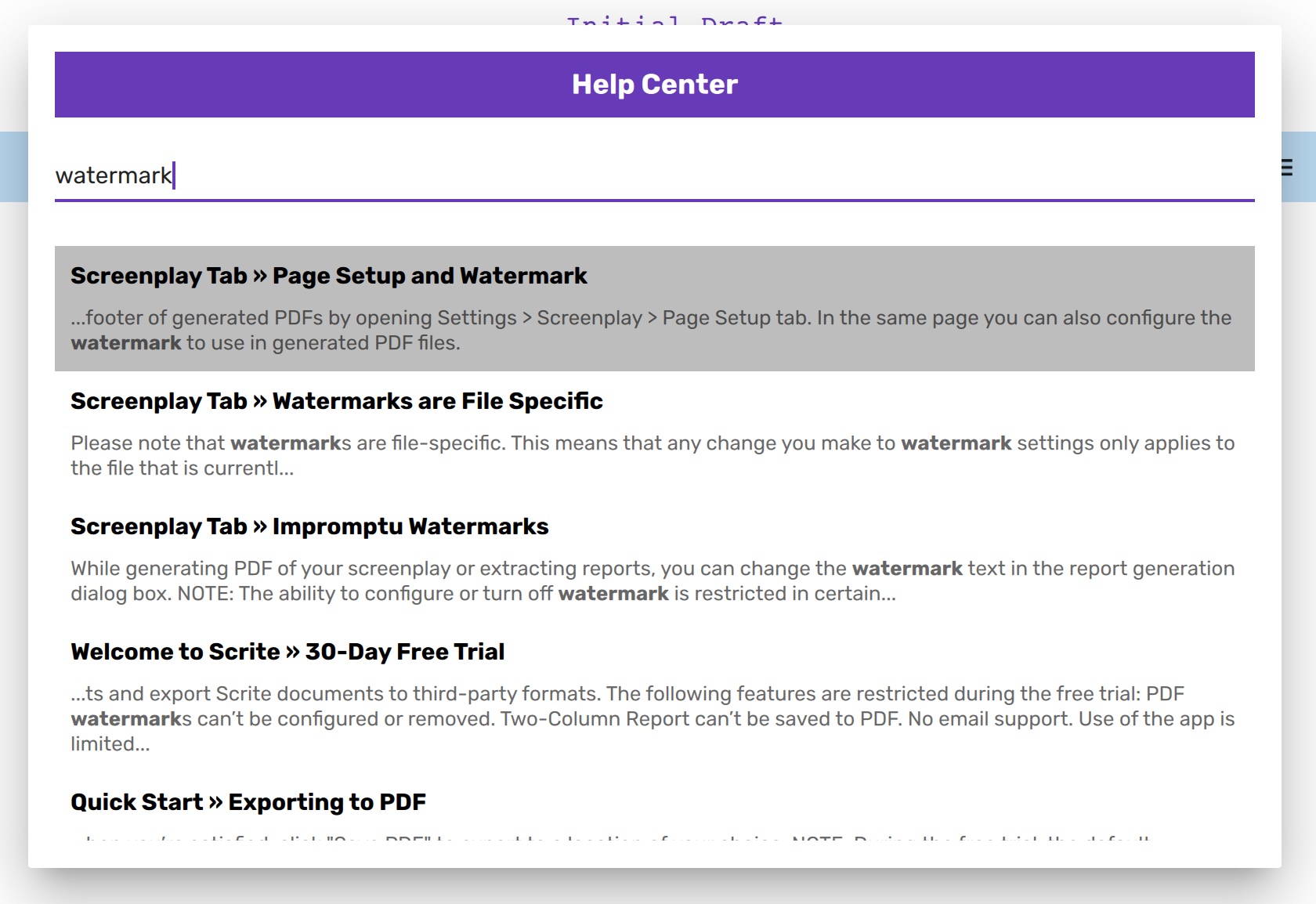Click "Screenplay Tab" prefix of File Specific heading
Viewport: 1316px width, 904px height.
(x=159, y=401)
